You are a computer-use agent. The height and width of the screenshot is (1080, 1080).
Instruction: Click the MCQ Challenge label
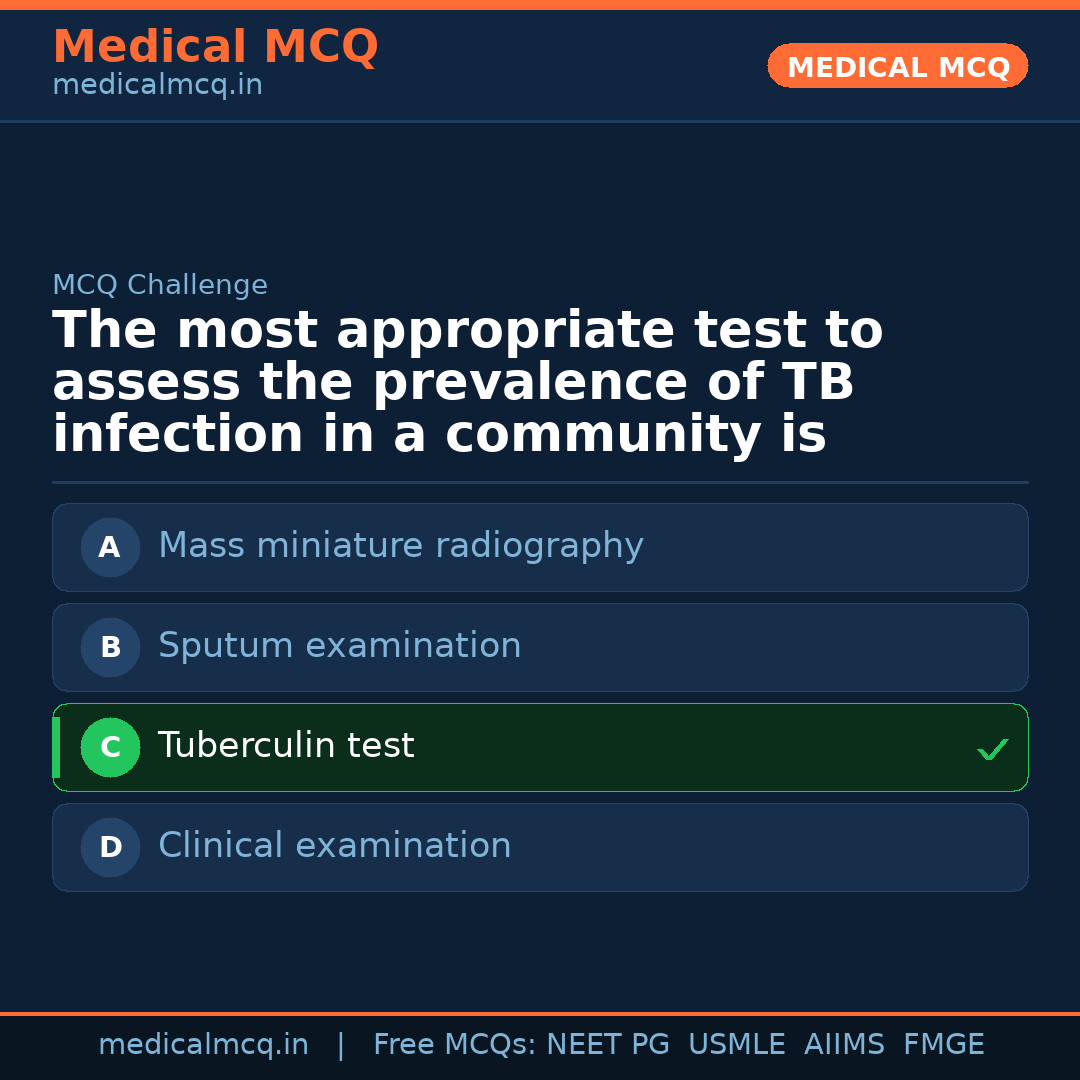tap(160, 285)
